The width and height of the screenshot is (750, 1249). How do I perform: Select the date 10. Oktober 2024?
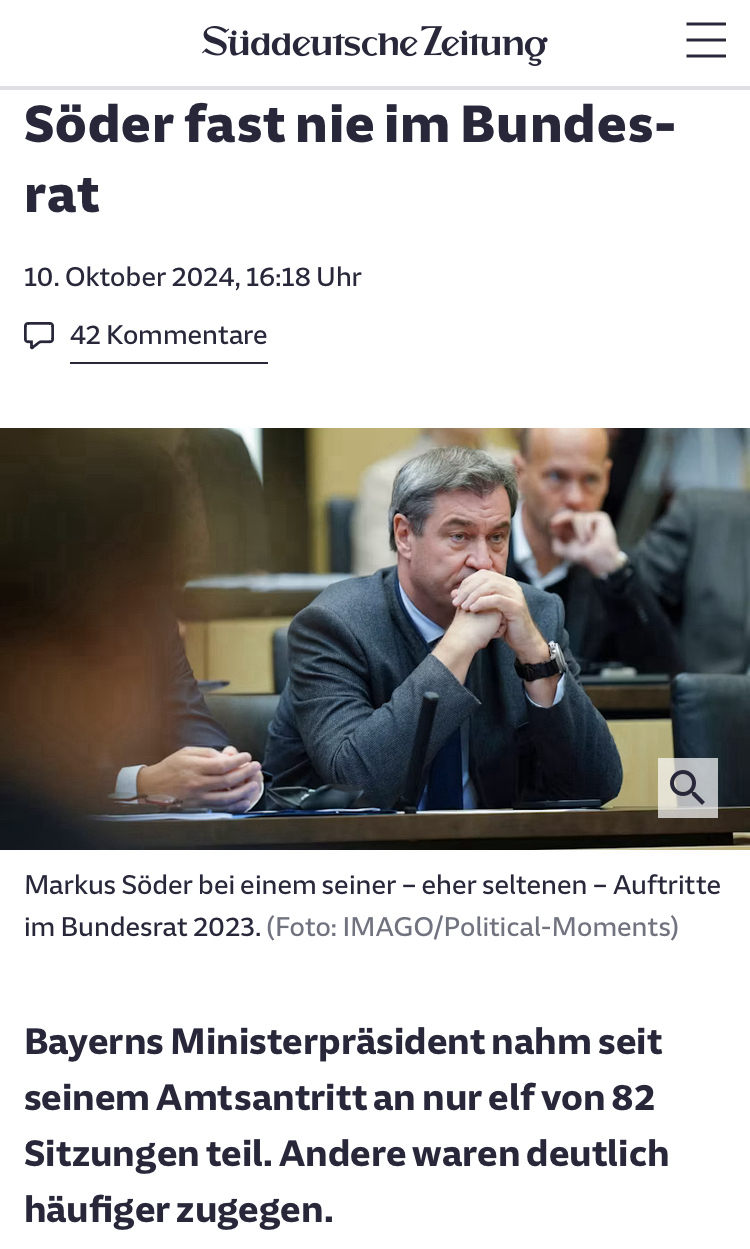pos(129,277)
